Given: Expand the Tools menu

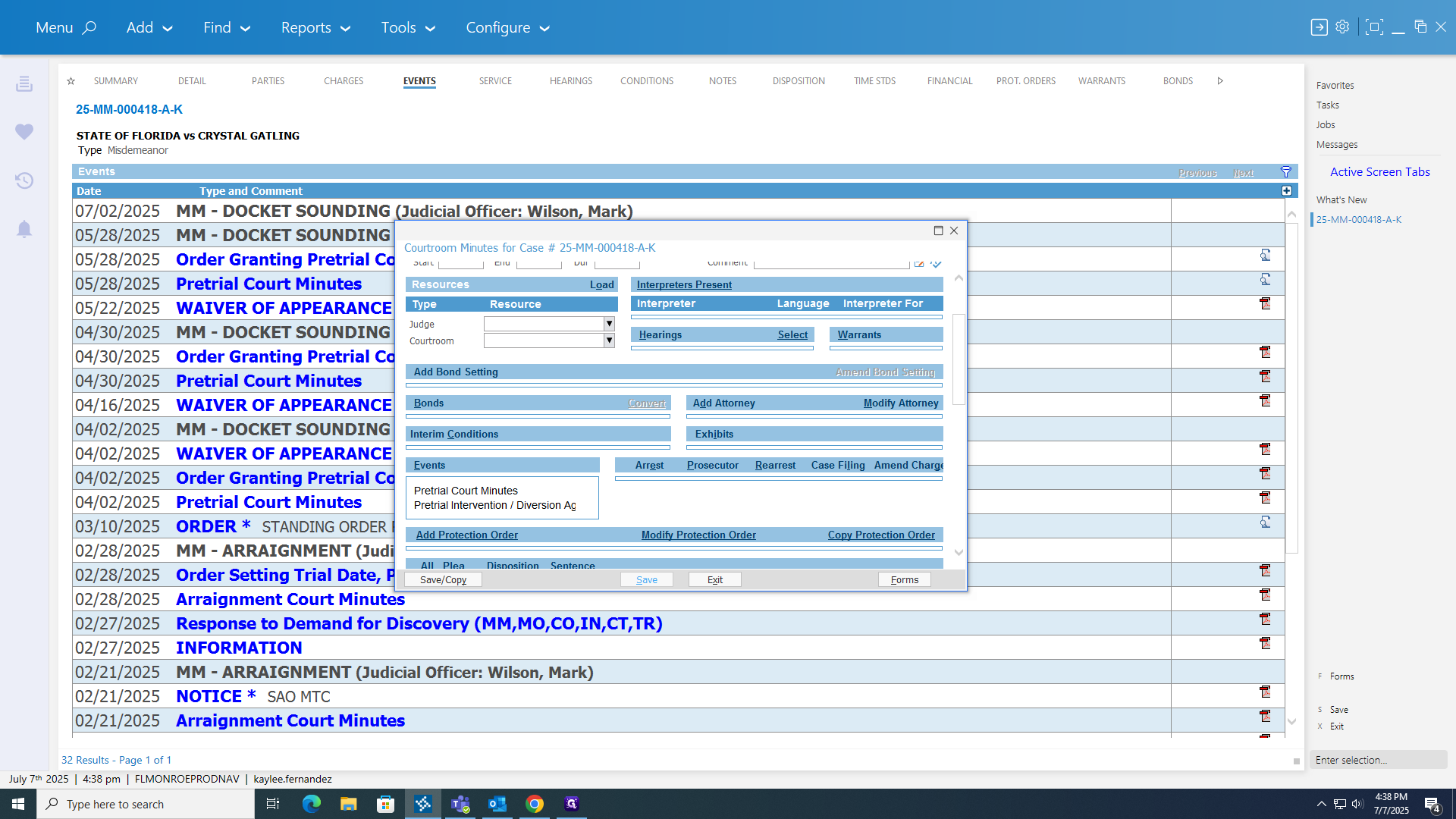Looking at the screenshot, I should [x=408, y=27].
